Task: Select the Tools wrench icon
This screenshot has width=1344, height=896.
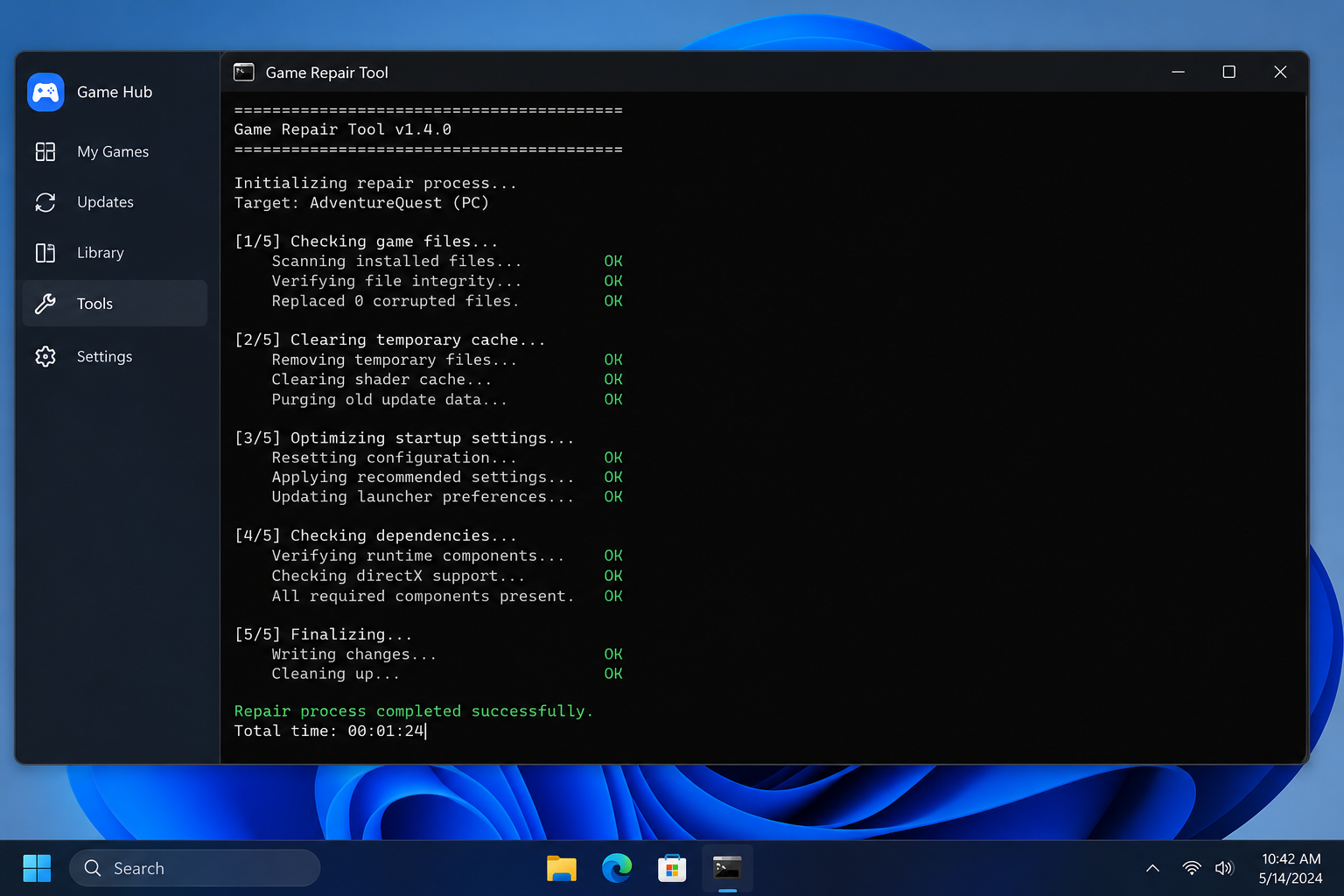Action: coord(45,304)
